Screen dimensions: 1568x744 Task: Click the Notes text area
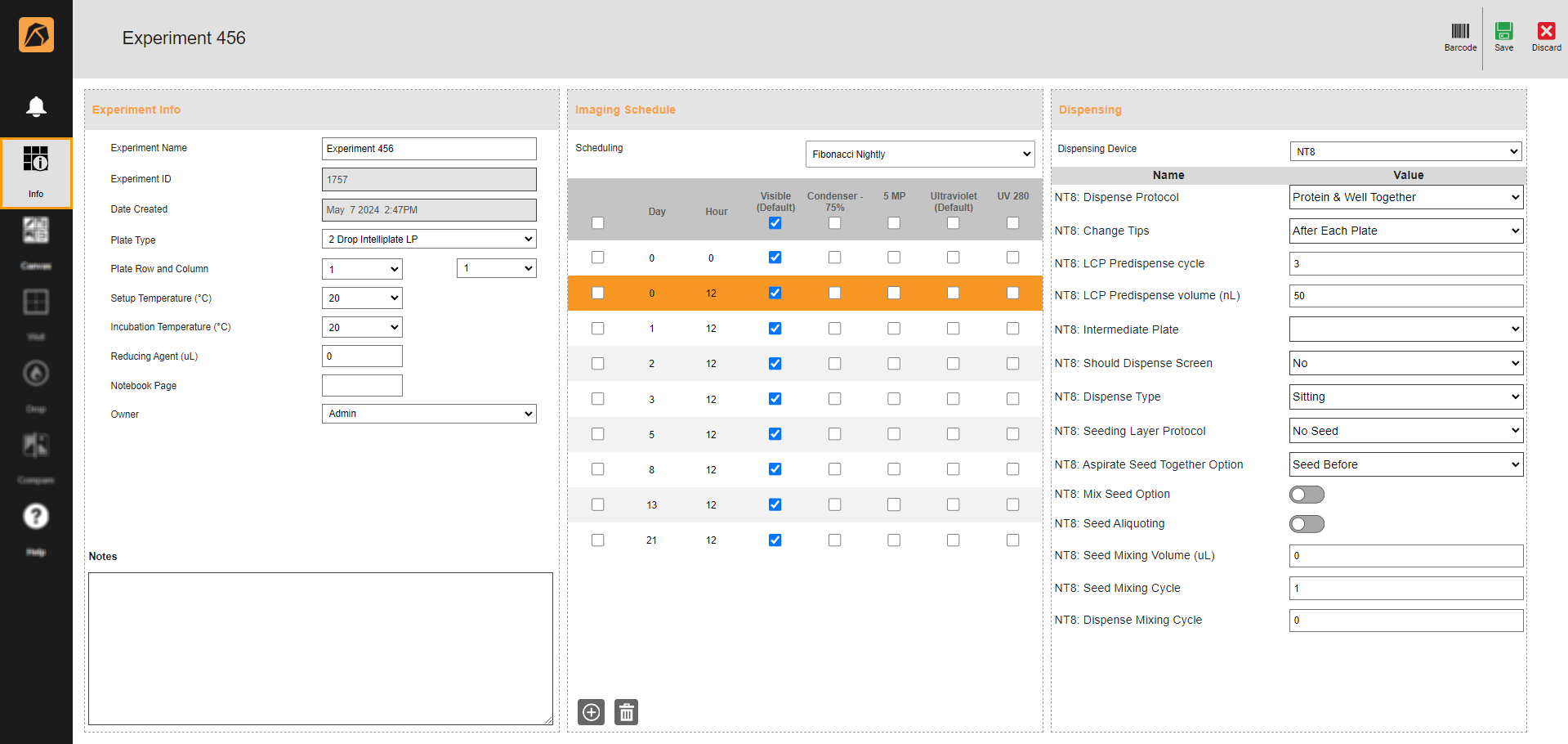pos(320,648)
